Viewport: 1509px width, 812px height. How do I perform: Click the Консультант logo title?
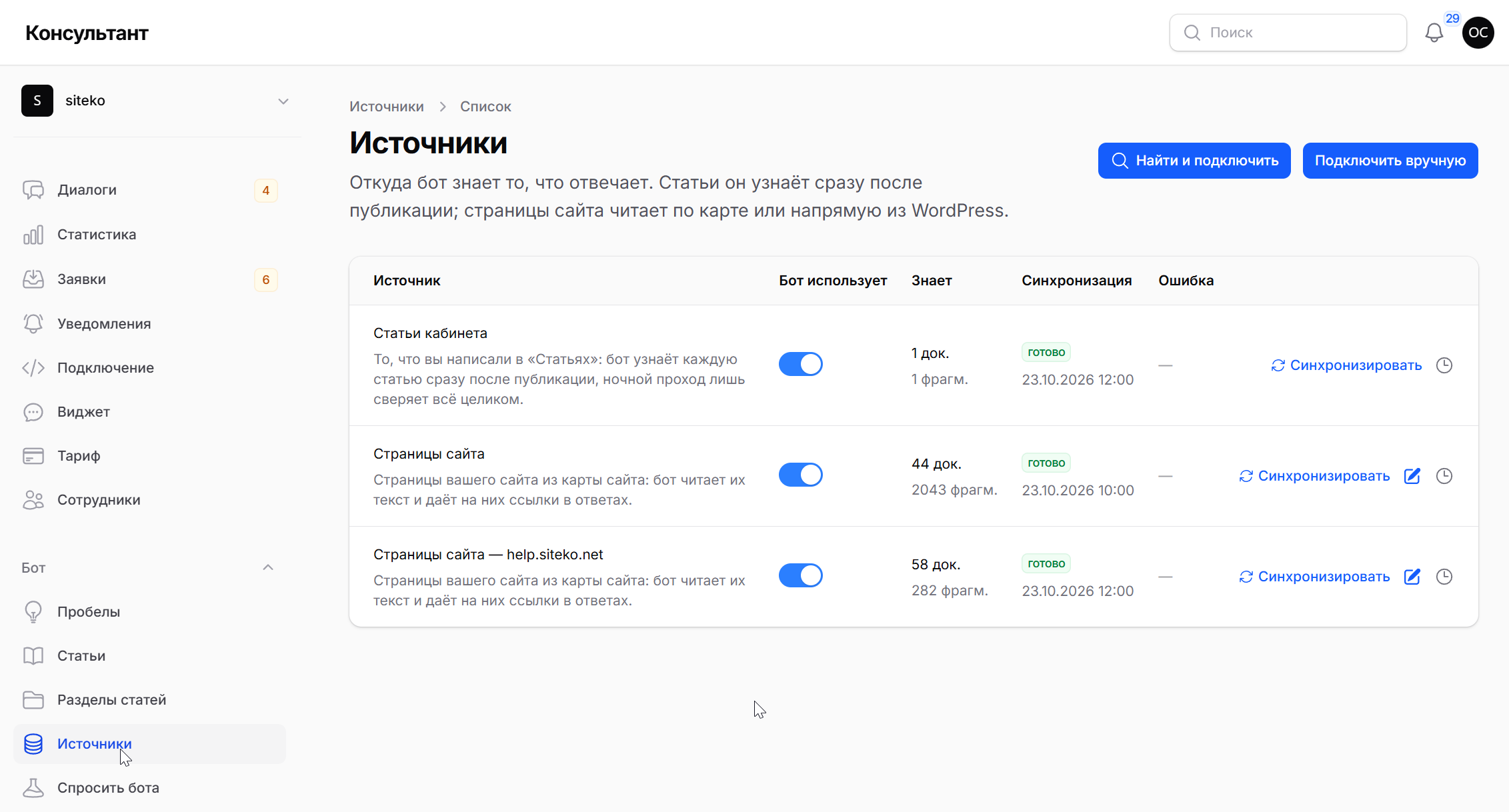click(x=87, y=33)
